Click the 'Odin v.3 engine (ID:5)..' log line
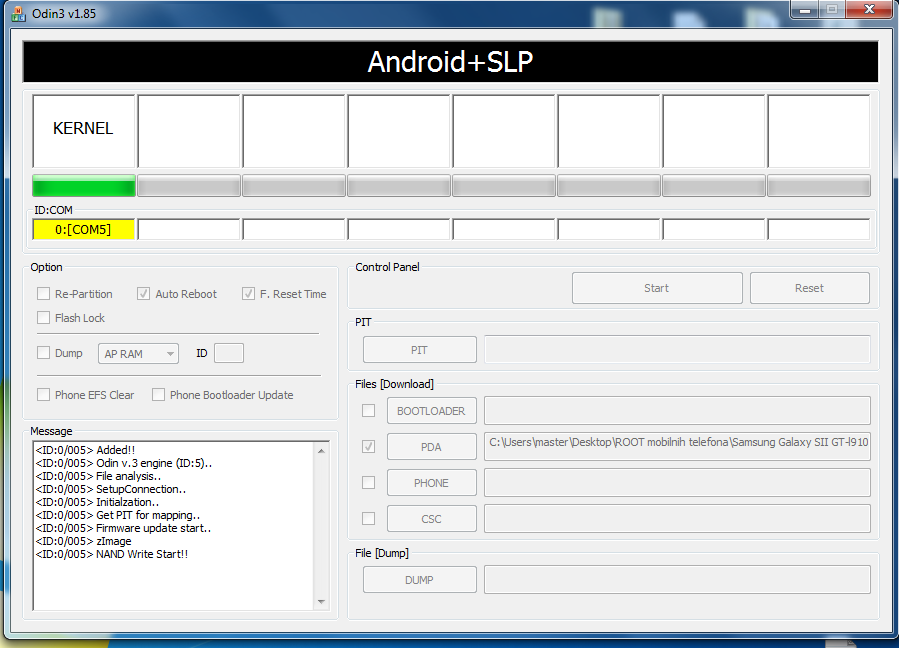 124,463
